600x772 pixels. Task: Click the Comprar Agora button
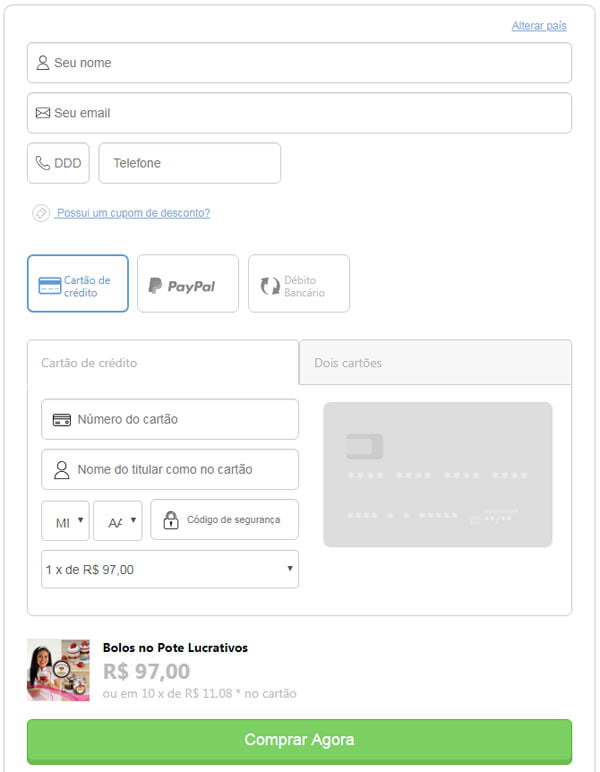tap(299, 741)
